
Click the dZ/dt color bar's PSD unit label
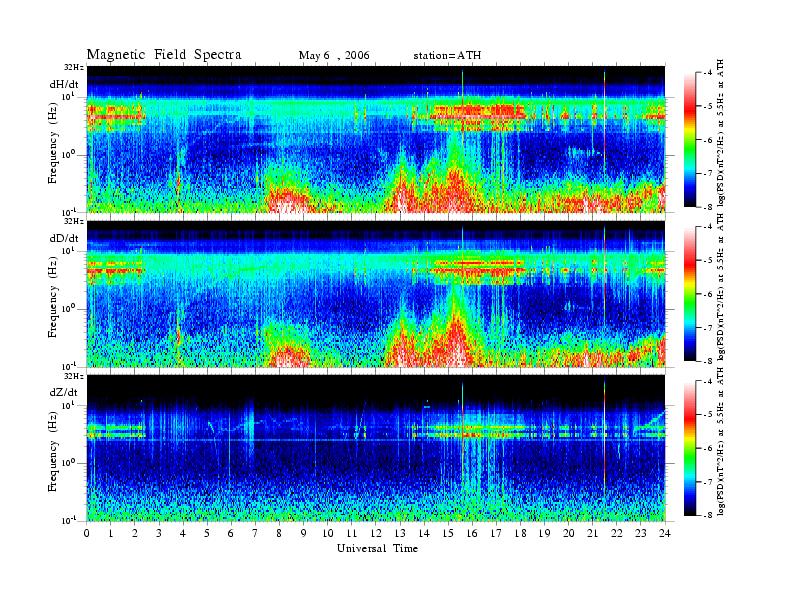coord(720,442)
